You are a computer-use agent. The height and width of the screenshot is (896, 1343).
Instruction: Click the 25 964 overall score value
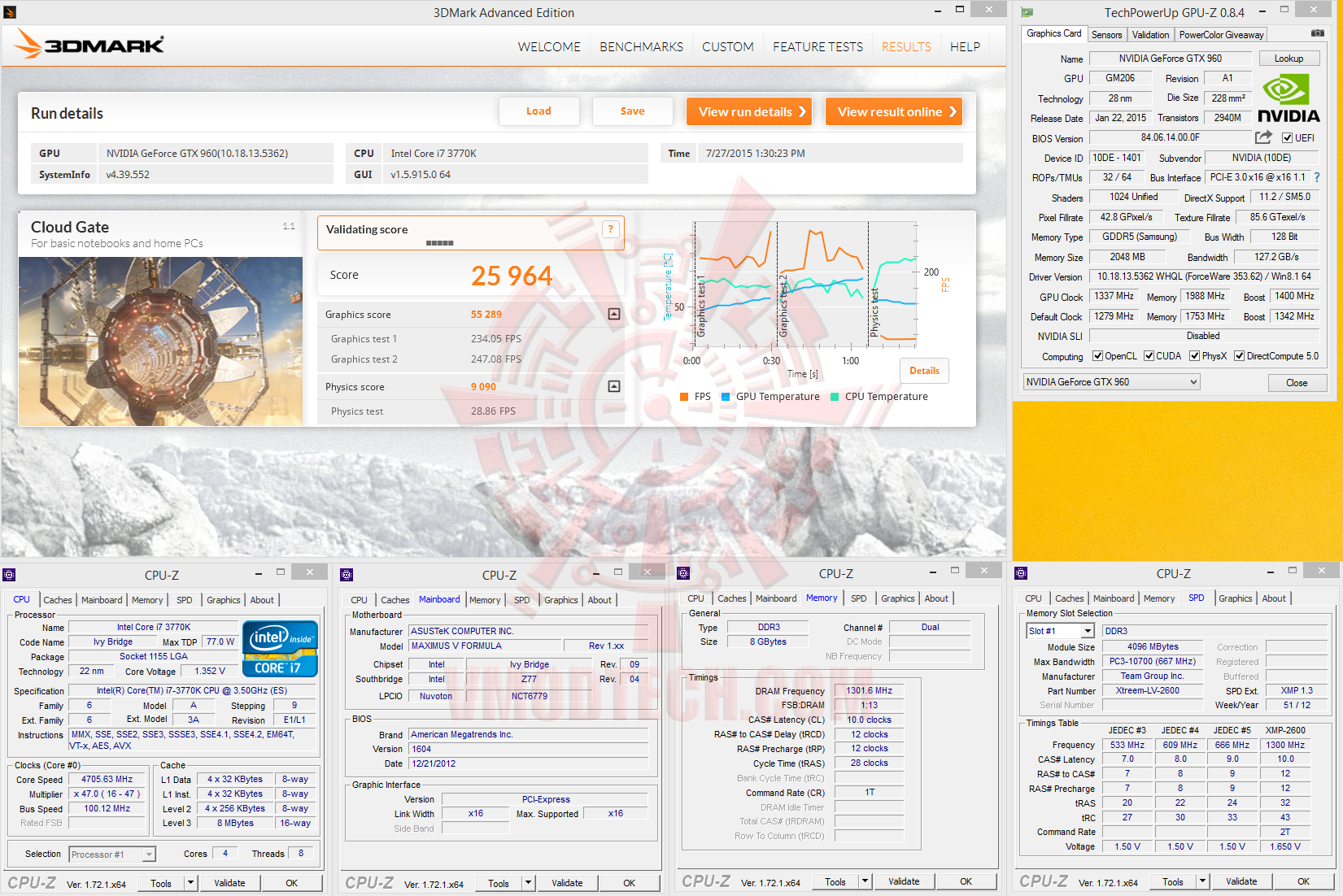pos(512,276)
